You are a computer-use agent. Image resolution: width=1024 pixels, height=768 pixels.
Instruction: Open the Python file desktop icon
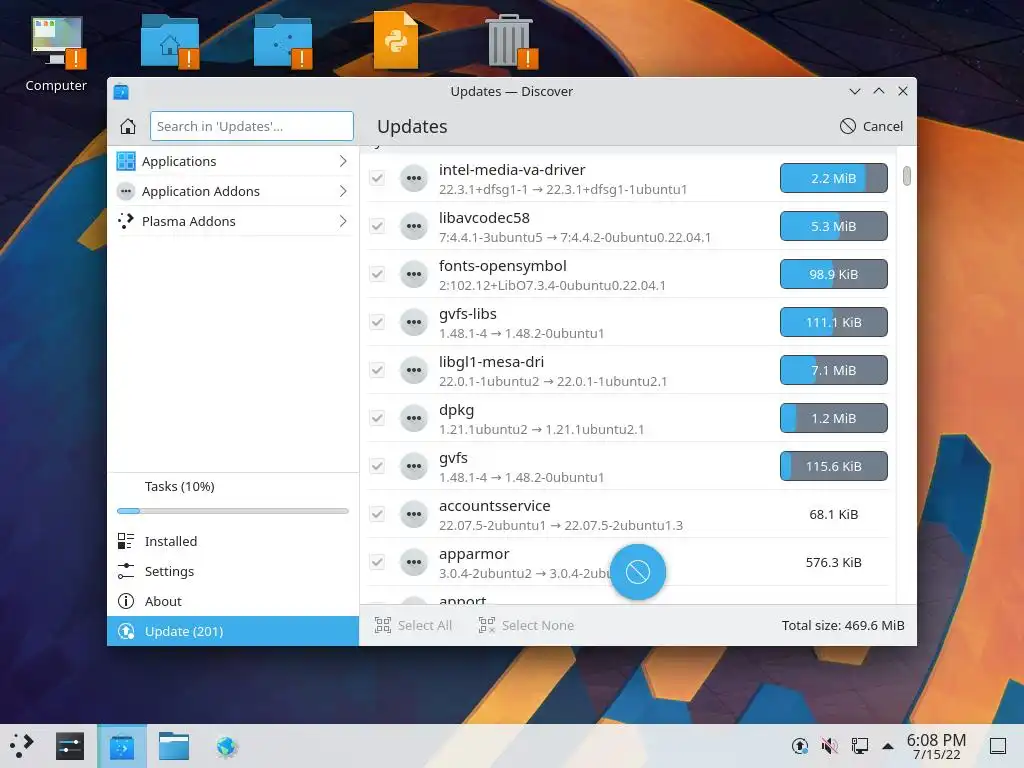396,42
